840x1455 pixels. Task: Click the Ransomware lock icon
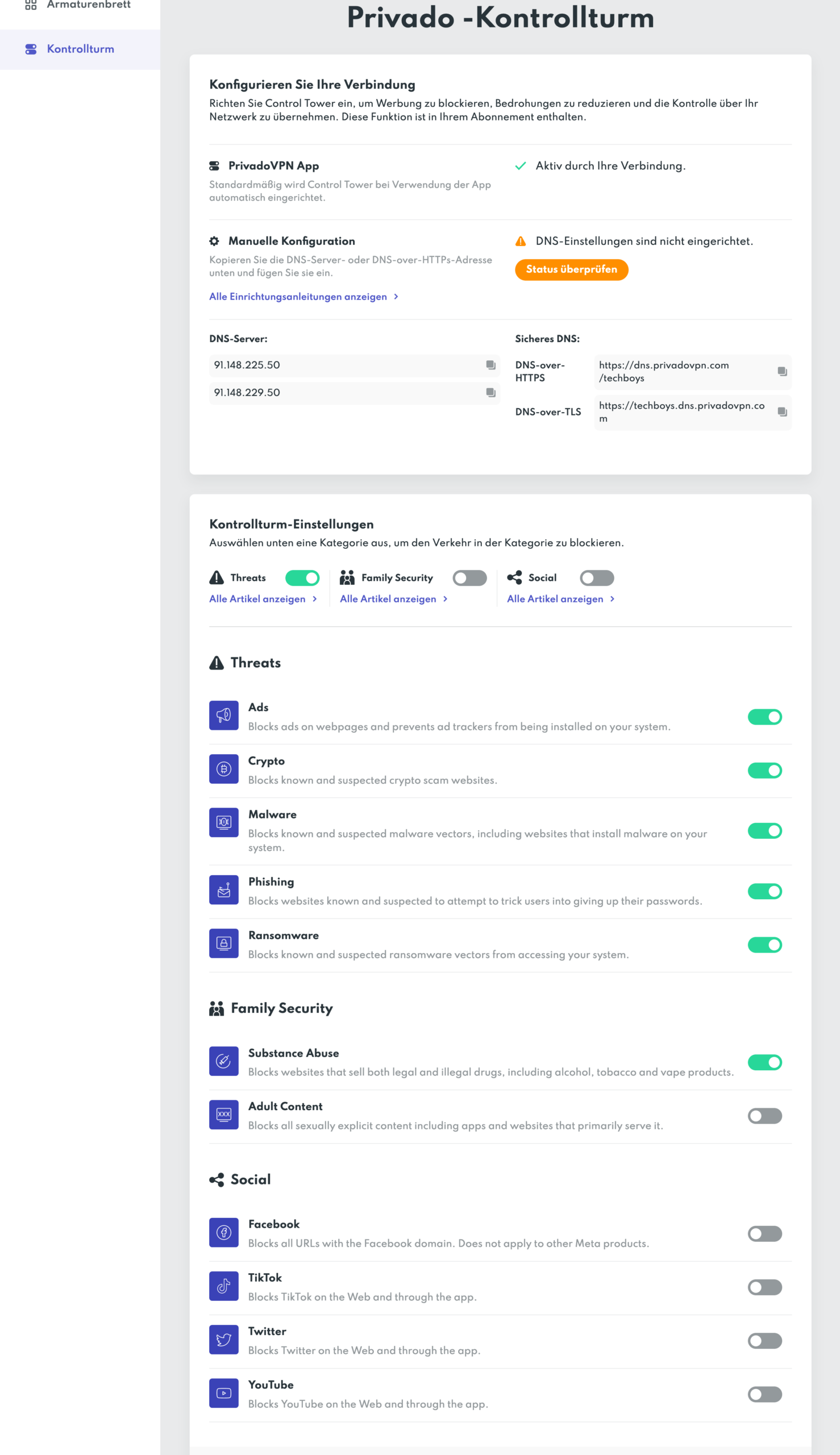coord(224,944)
